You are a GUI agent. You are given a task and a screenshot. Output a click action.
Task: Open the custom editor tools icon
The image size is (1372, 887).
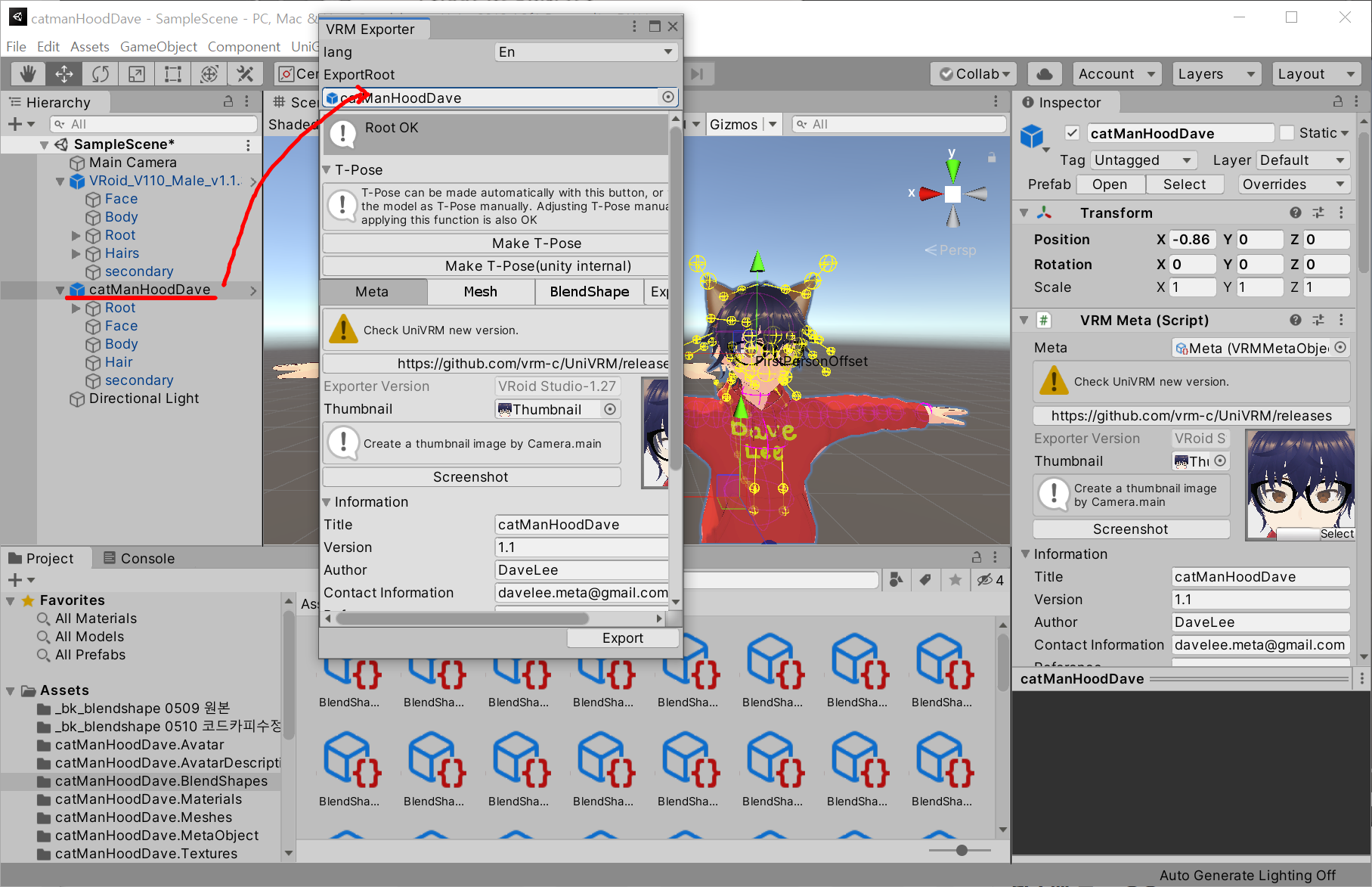245,73
